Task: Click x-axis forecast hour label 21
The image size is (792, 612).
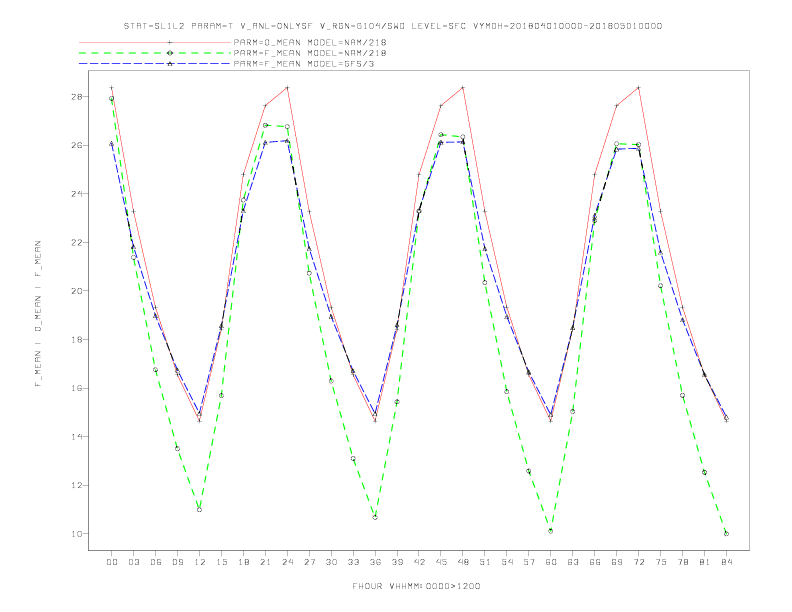Action: 265,562
